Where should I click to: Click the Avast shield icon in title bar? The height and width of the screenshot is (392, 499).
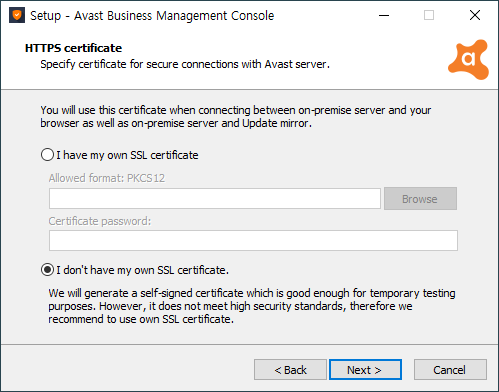(17, 15)
